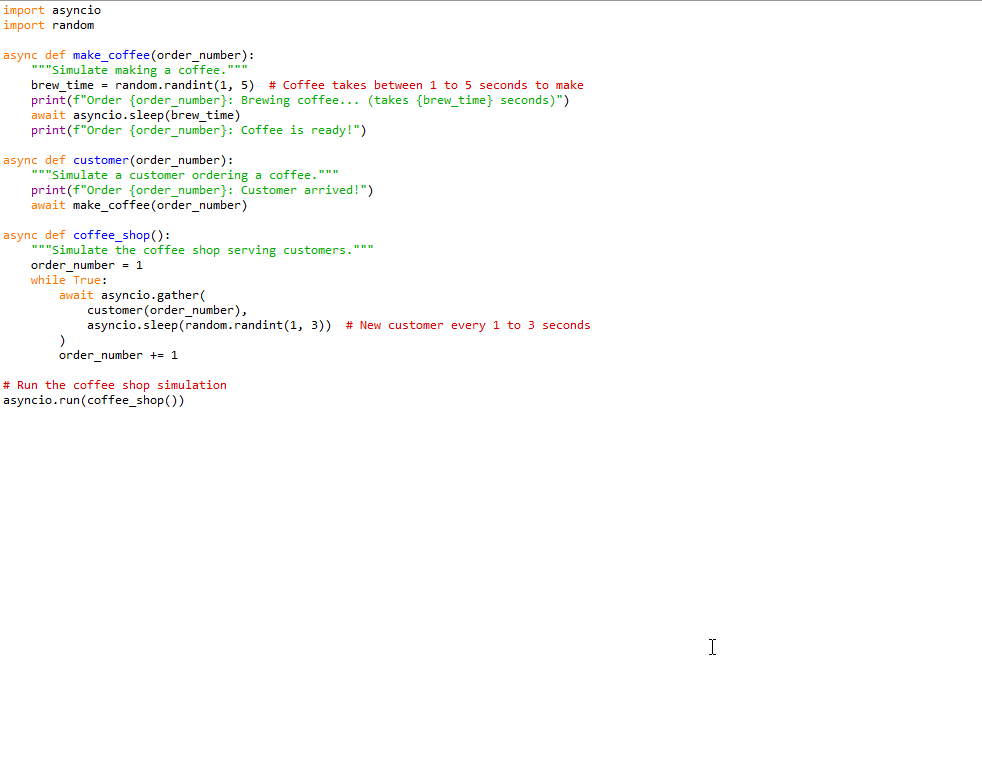Click the Coffee is ready print line

[x=185, y=129]
